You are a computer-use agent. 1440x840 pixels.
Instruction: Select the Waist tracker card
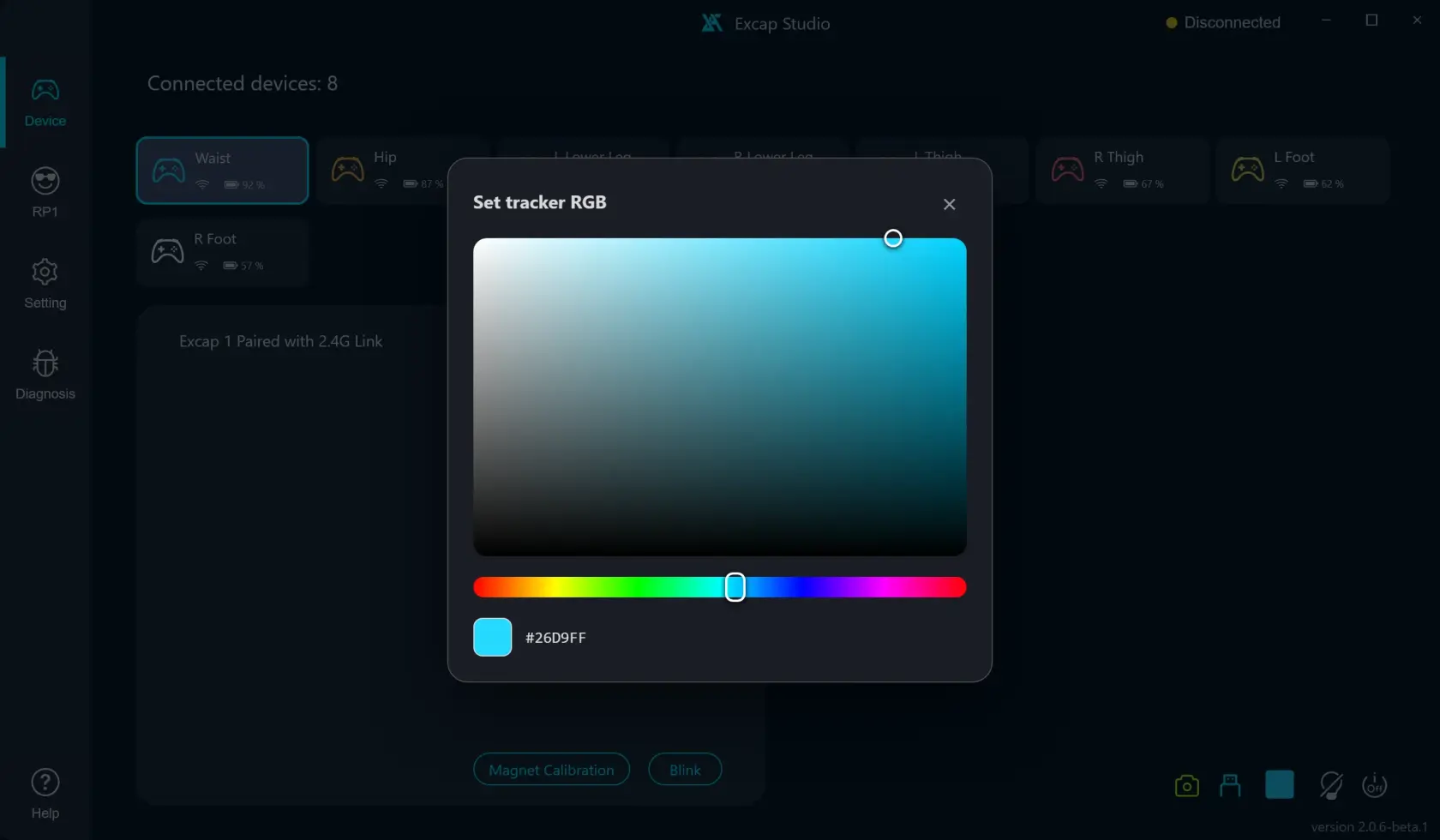(x=222, y=170)
